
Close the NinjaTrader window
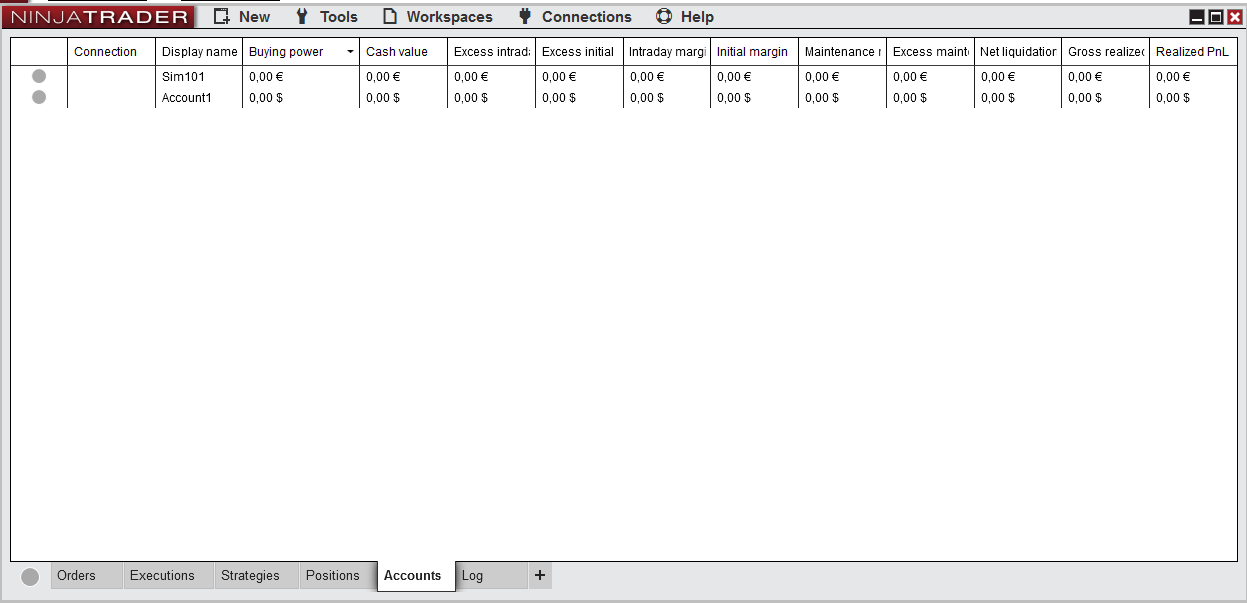point(1234,17)
